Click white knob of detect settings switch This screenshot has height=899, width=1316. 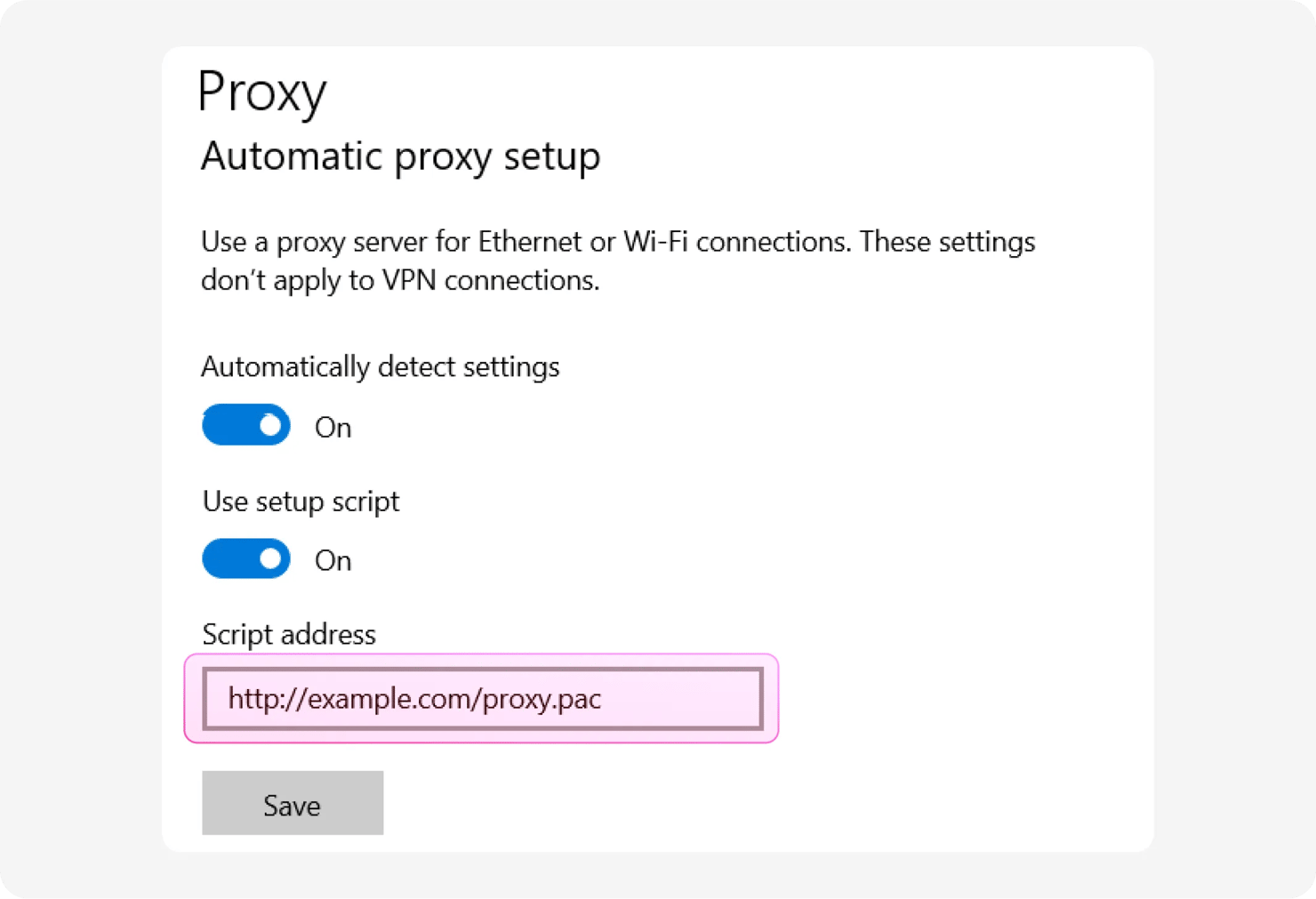coord(270,426)
